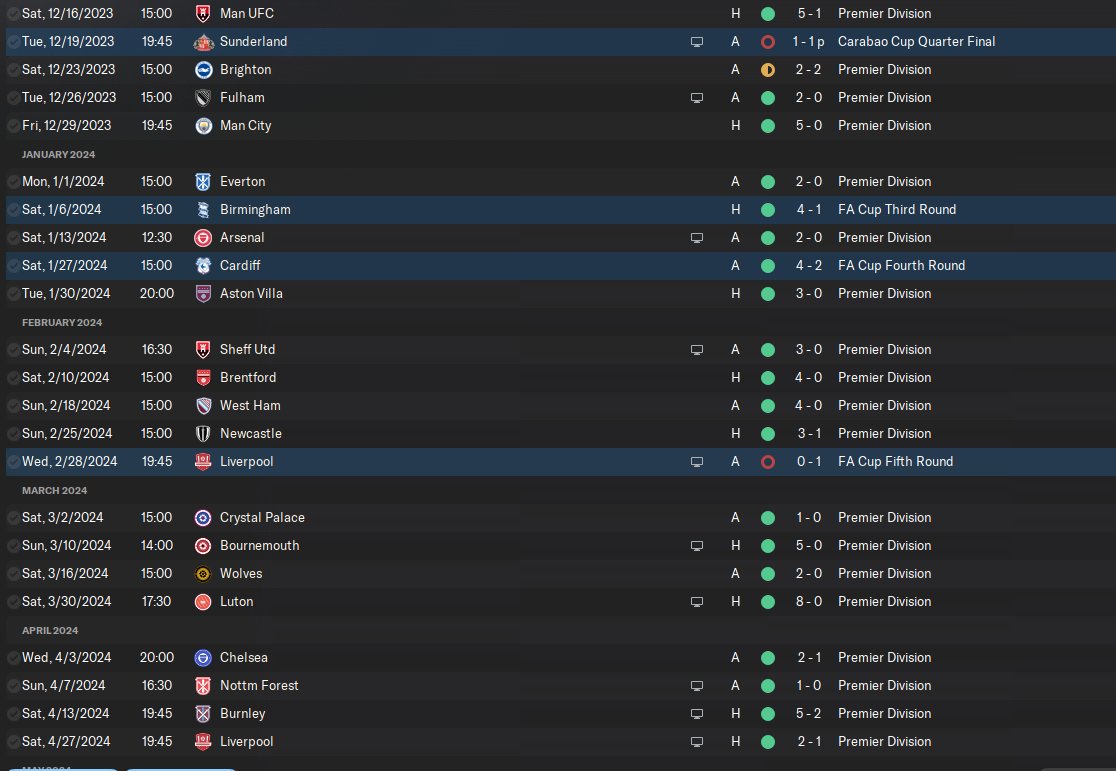This screenshot has width=1116, height=771.
Task: Collapse the FEBRUARY 2024 section header
Action: (62, 322)
